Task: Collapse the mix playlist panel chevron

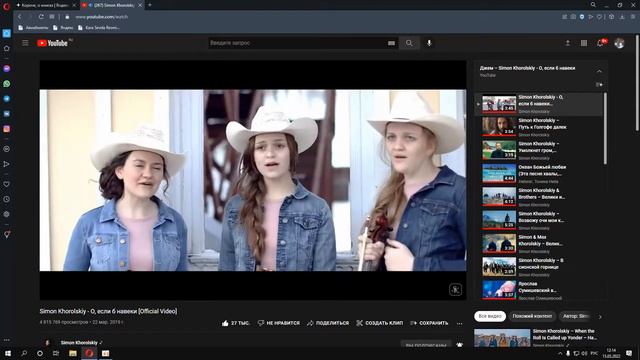Action: point(599,71)
